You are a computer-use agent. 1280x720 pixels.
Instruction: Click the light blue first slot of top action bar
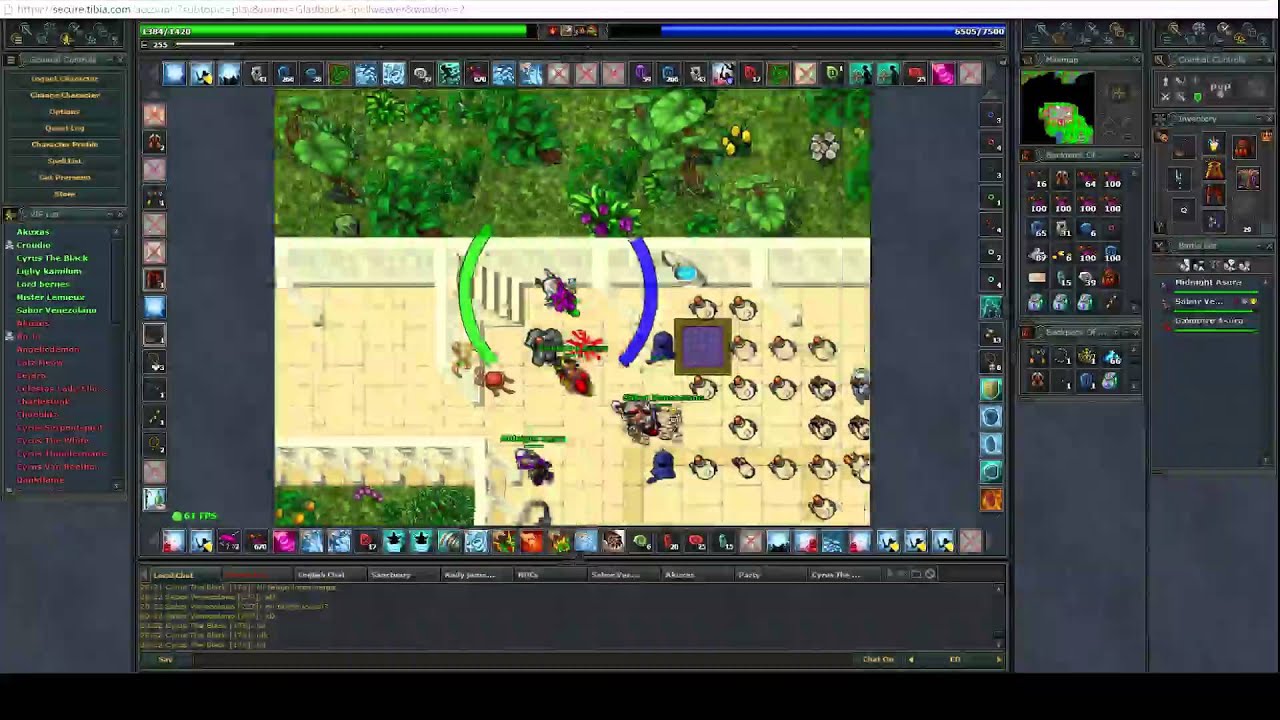click(175, 73)
